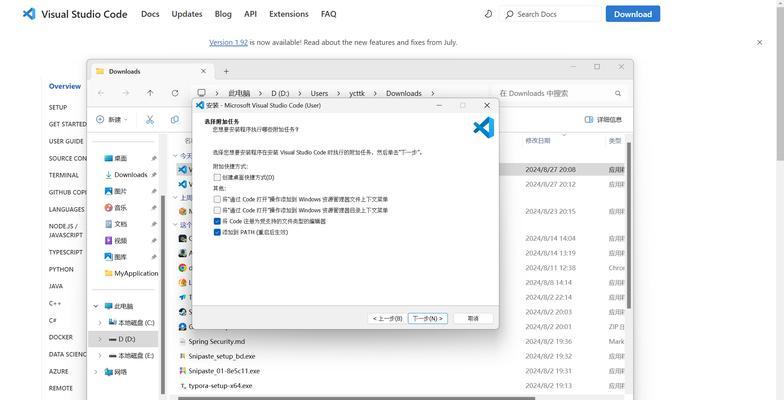Click the Visual Studio Code website logo

pyautogui.click(x=29, y=14)
